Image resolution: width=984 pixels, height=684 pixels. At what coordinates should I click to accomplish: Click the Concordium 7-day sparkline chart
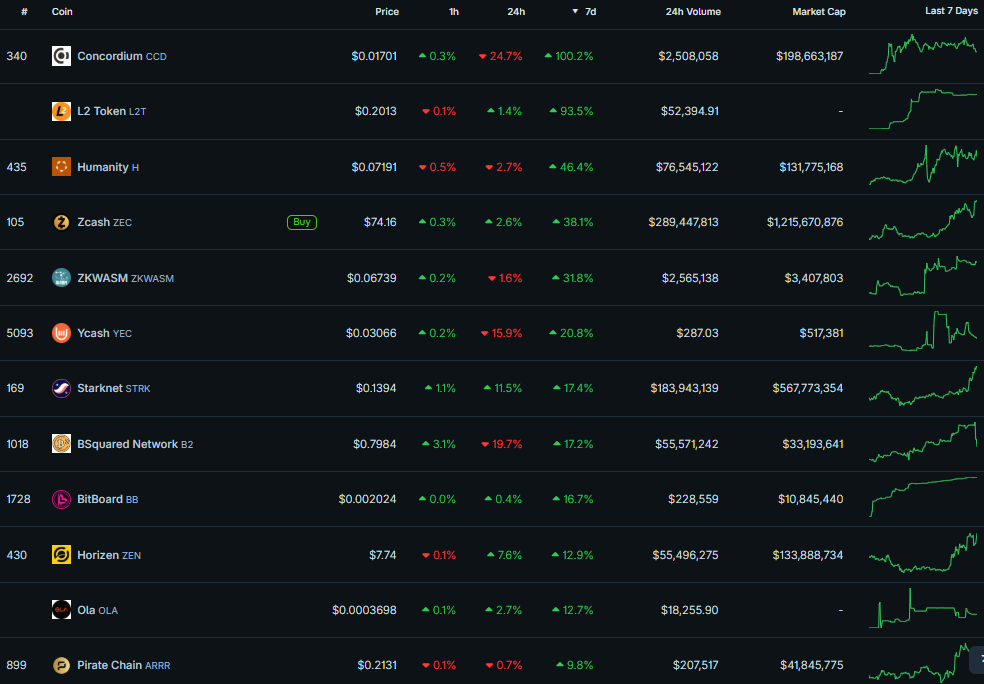(923, 55)
